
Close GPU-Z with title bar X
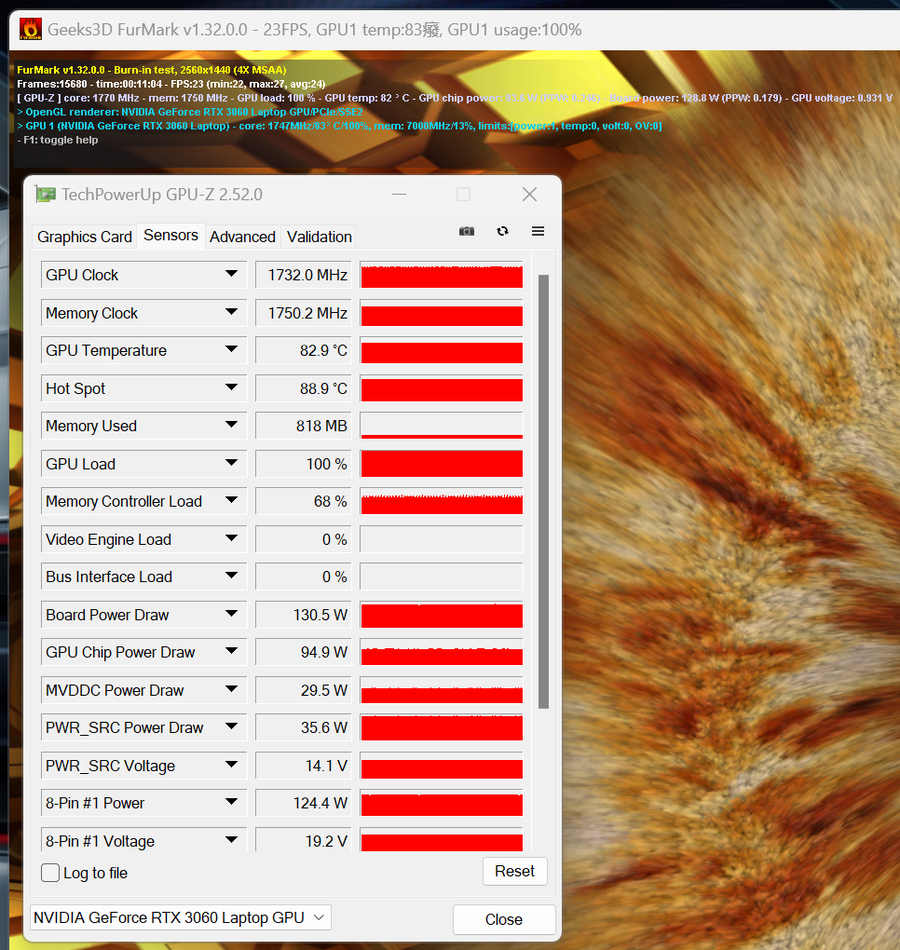coord(530,194)
